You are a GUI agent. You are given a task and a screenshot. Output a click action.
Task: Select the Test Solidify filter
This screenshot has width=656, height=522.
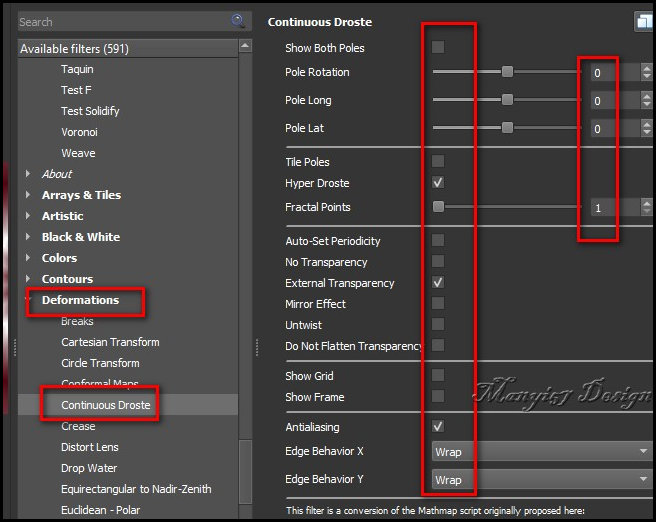point(90,111)
